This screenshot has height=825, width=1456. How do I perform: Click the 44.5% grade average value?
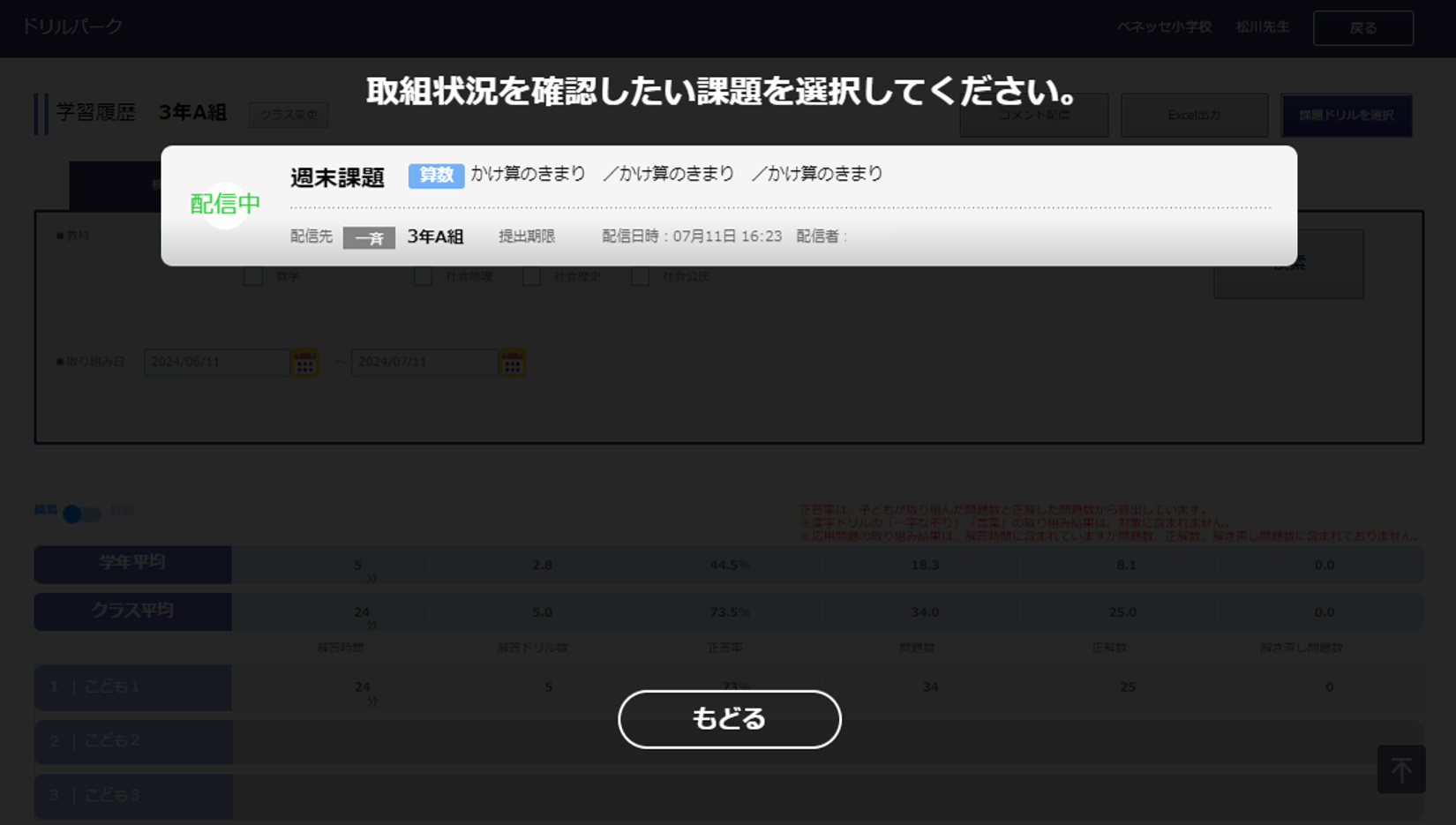coord(730,566)
